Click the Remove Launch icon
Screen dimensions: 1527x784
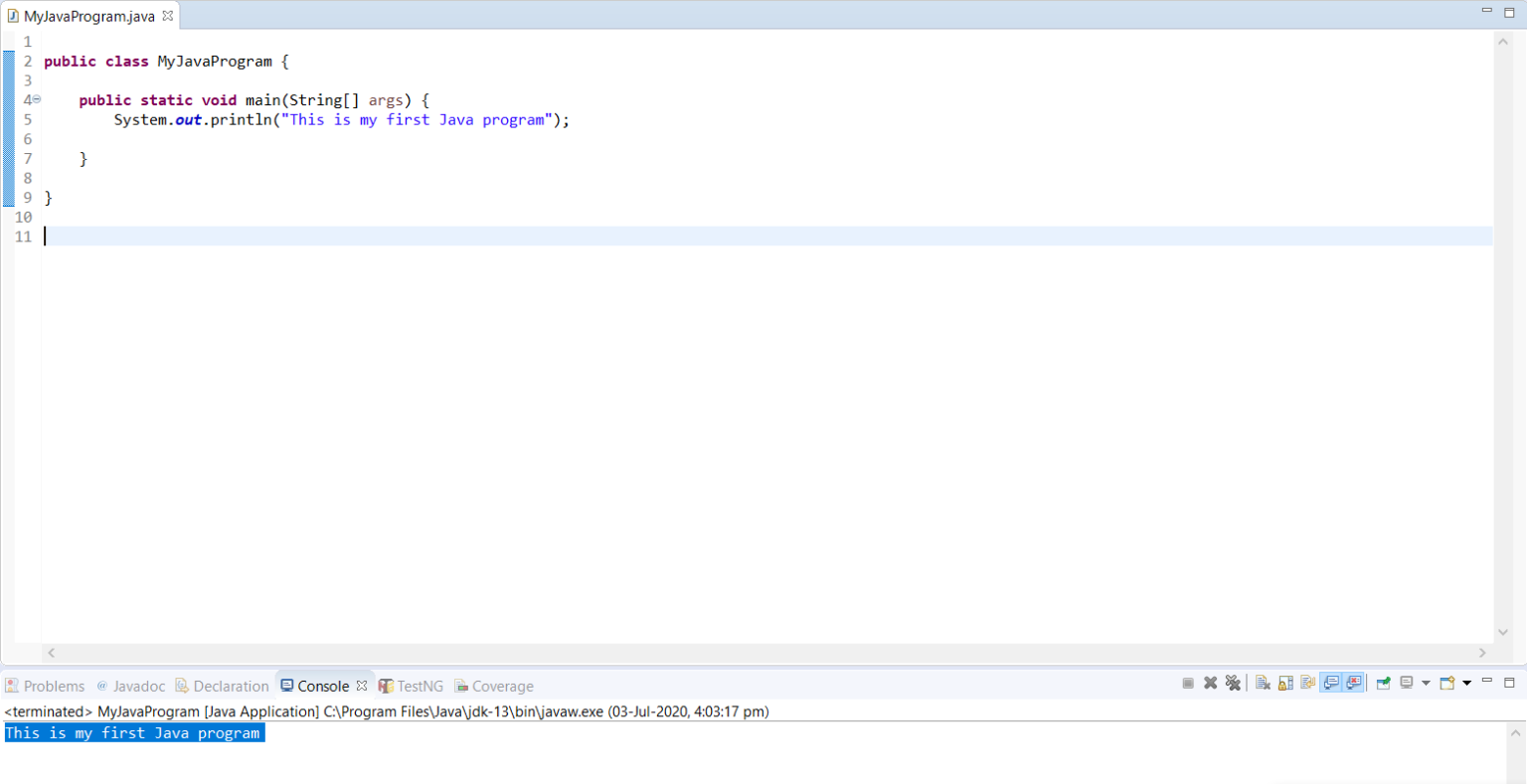1211,683
